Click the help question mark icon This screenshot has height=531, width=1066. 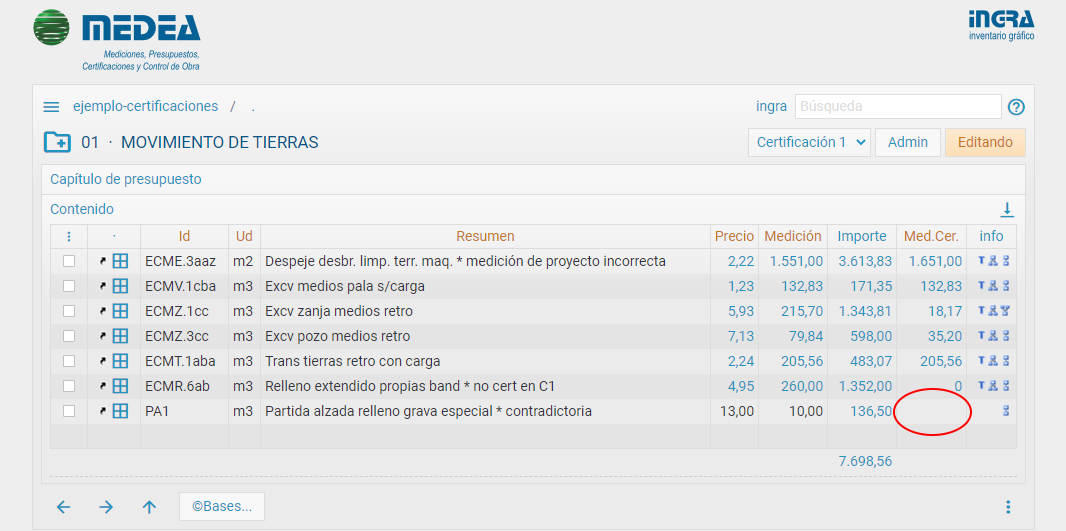pyautogui.click(x=1016, y=107)
